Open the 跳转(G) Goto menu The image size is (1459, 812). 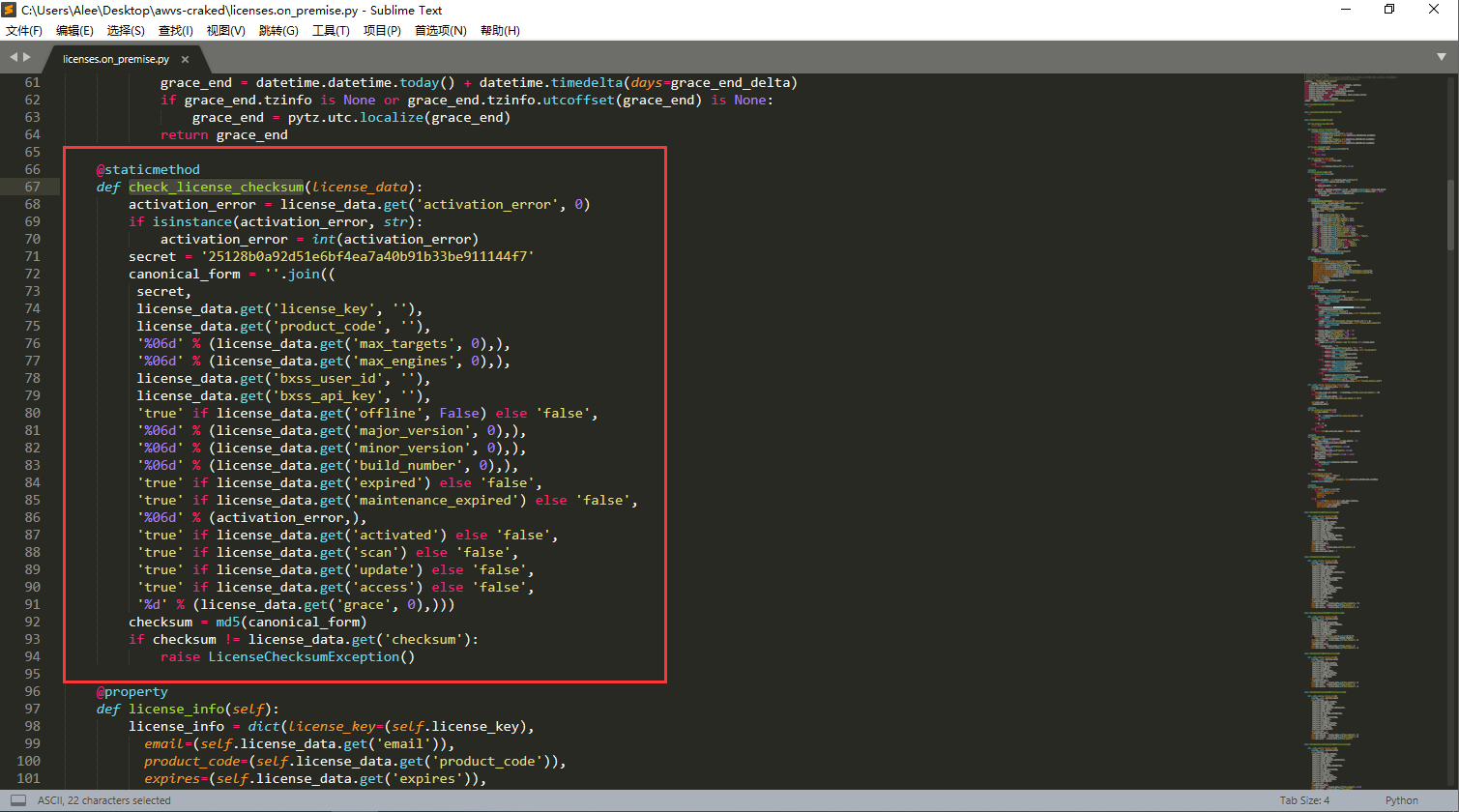[x=278, y=31]
